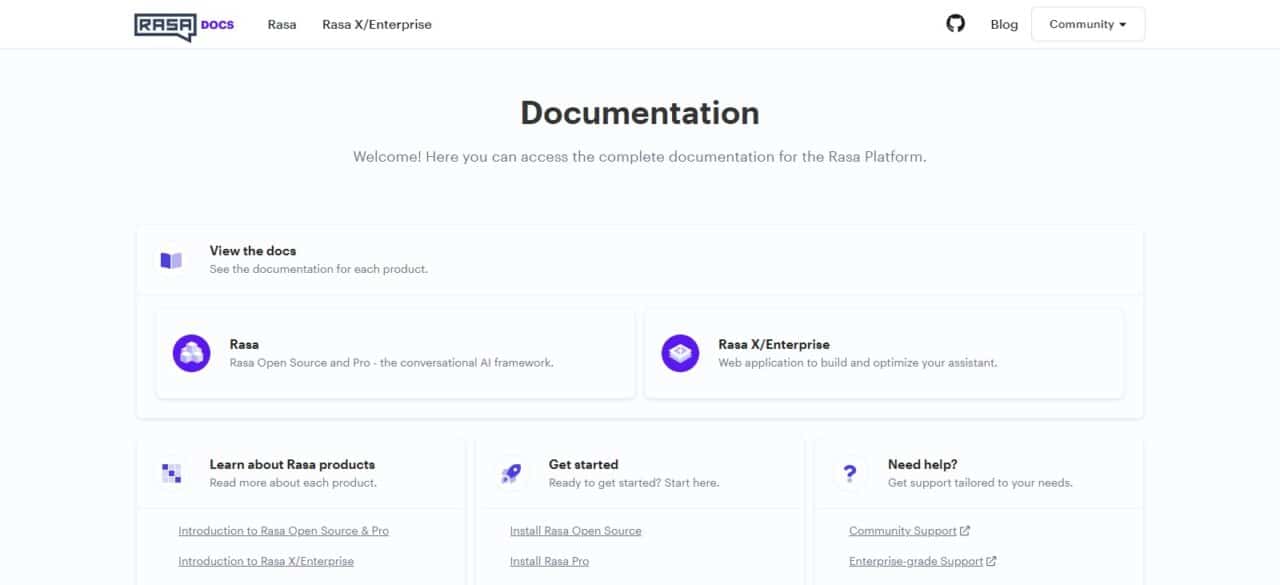Click external link icon beside Enterprise-grade Support

pos(992,561)
